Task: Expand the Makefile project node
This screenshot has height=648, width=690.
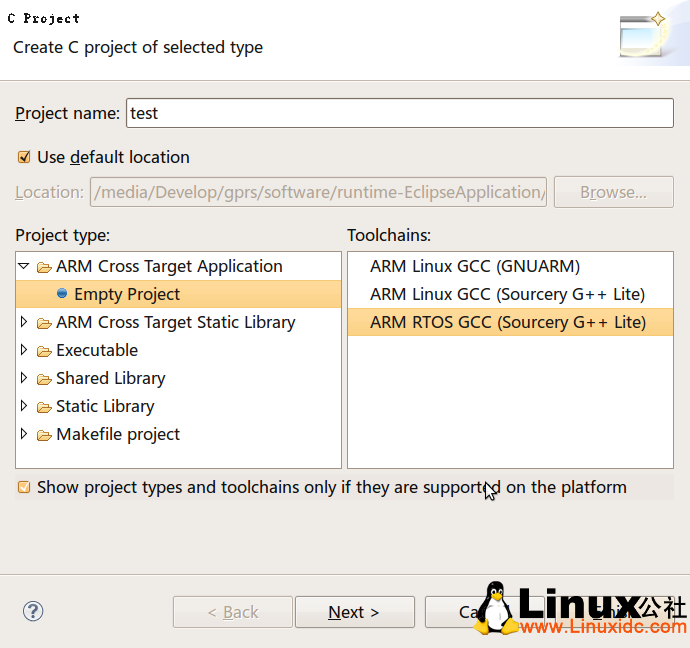Action: [24, 435]
